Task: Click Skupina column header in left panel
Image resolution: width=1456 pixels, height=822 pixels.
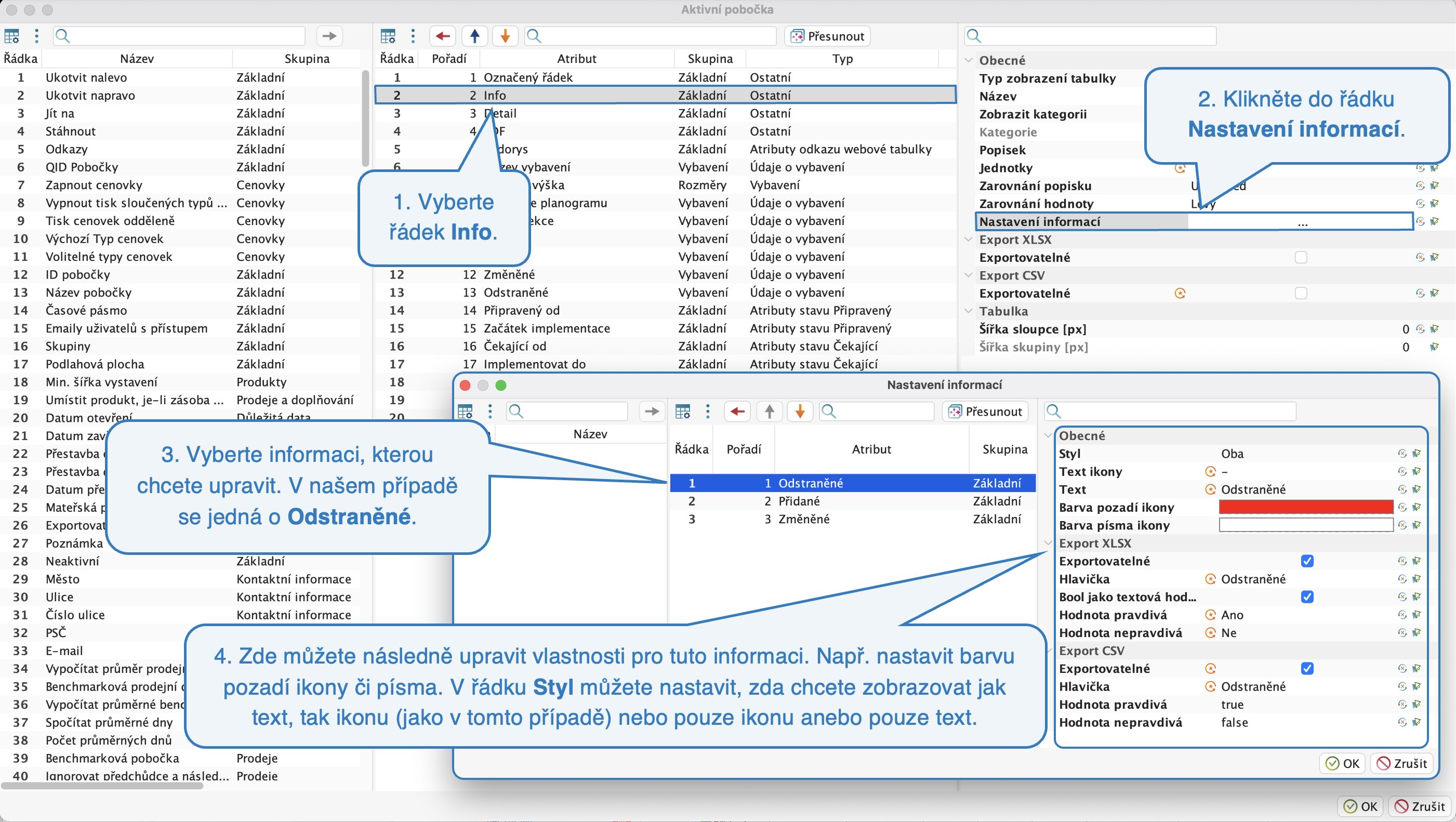Action: [307, 59]
